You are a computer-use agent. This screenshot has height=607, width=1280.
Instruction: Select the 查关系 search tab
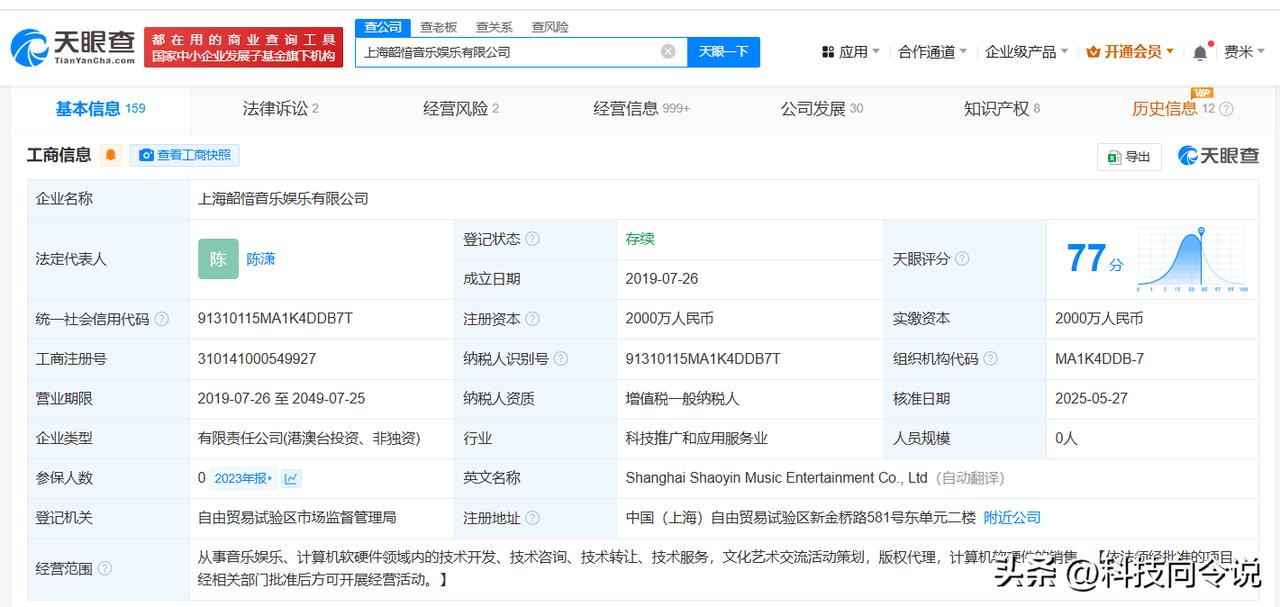coord(494,27)
